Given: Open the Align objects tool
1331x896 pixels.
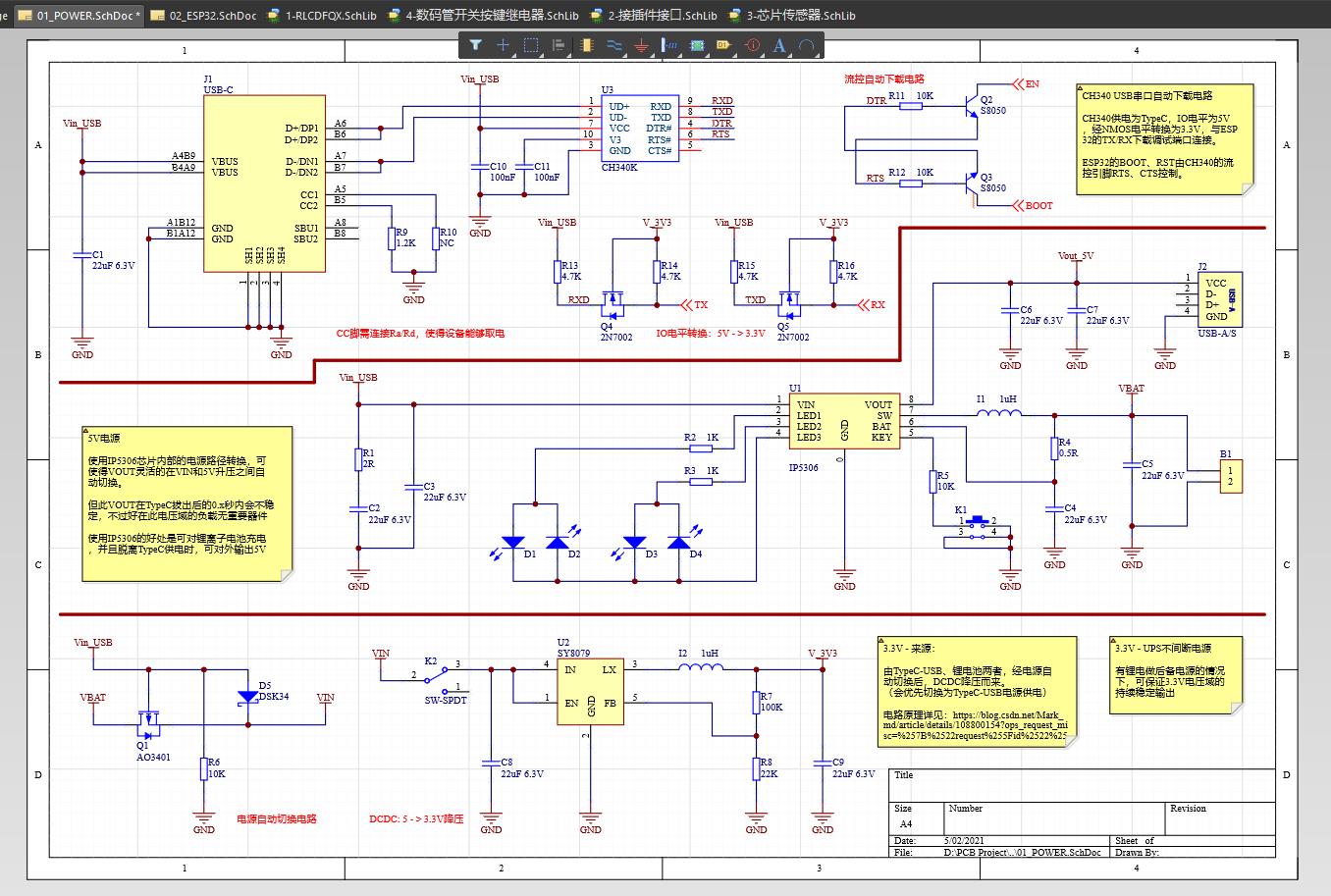Looking at the screenshot, I should click(559, 45).
